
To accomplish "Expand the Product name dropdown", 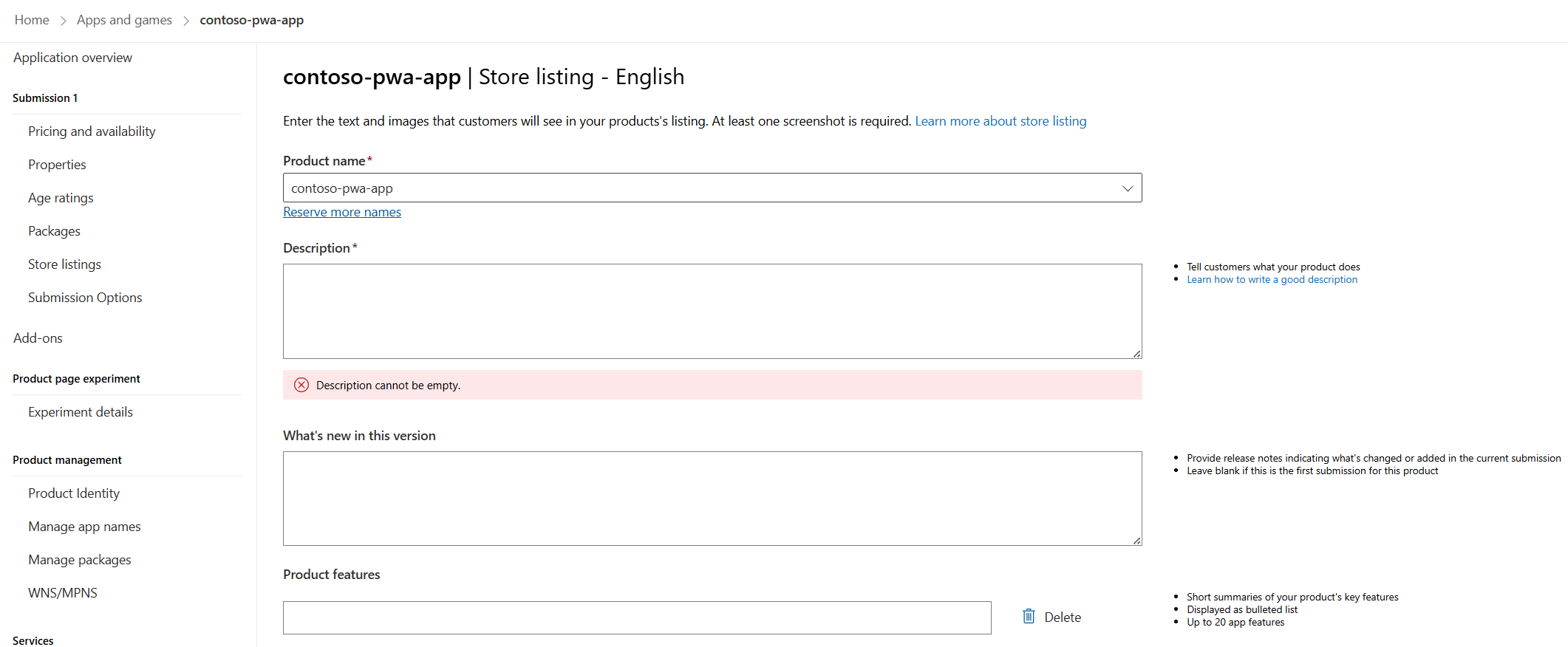I will tap(1127, 188).
